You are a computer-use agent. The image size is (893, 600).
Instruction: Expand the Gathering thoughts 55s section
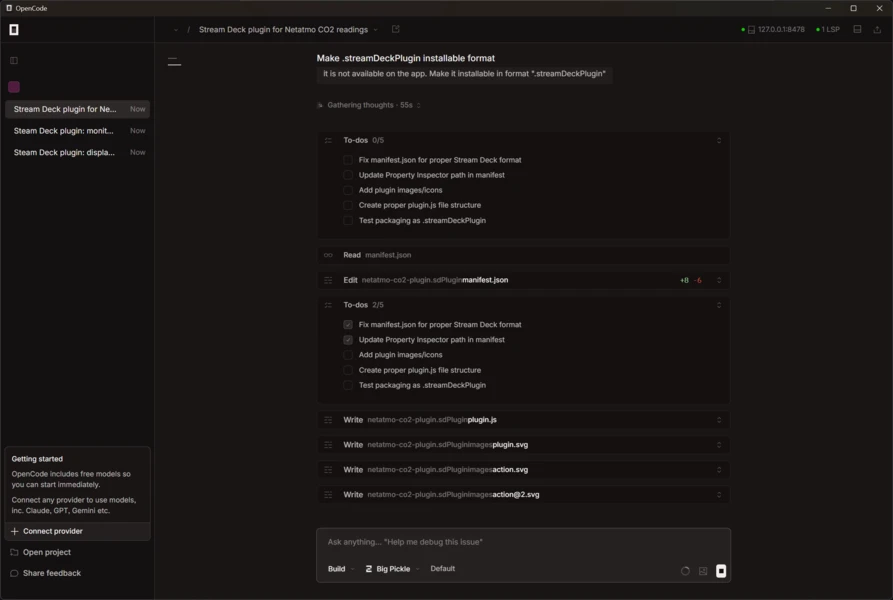tap(369, 105)
